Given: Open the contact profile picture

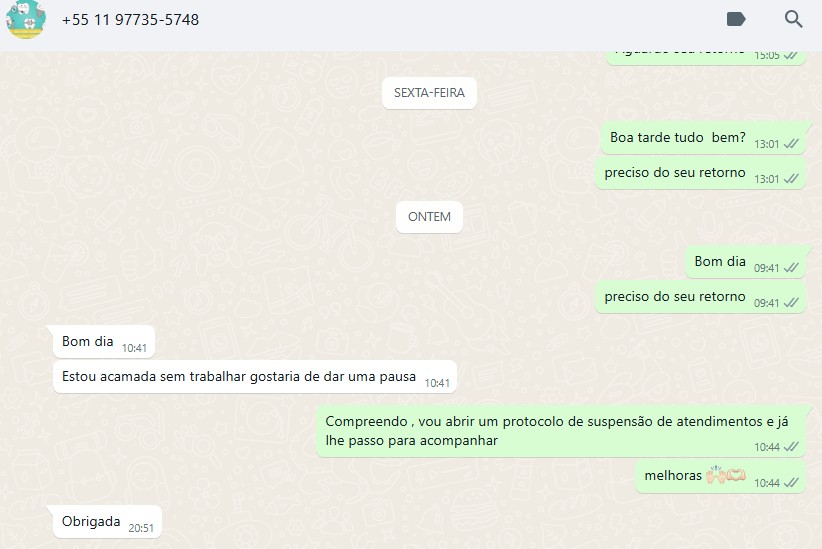Looking at the screenshot, I should (x=26, y=19).
